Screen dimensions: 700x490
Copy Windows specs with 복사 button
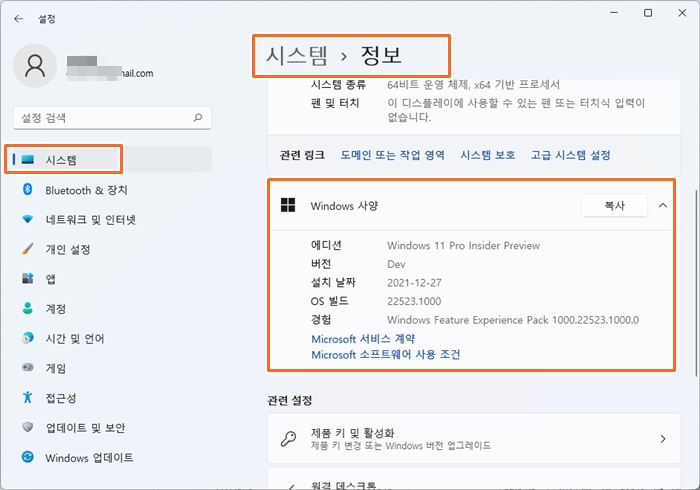pos(614,205)
